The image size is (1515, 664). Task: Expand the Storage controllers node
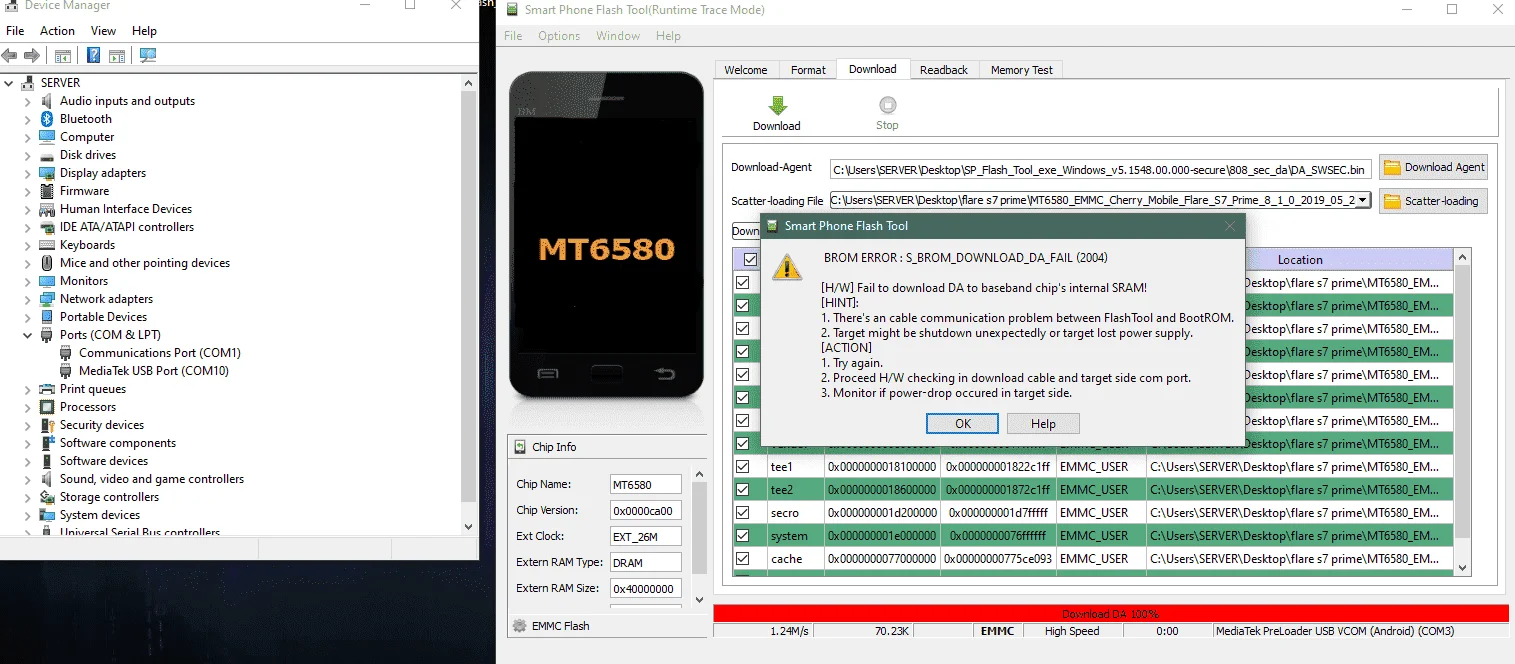tap(28, 497)
